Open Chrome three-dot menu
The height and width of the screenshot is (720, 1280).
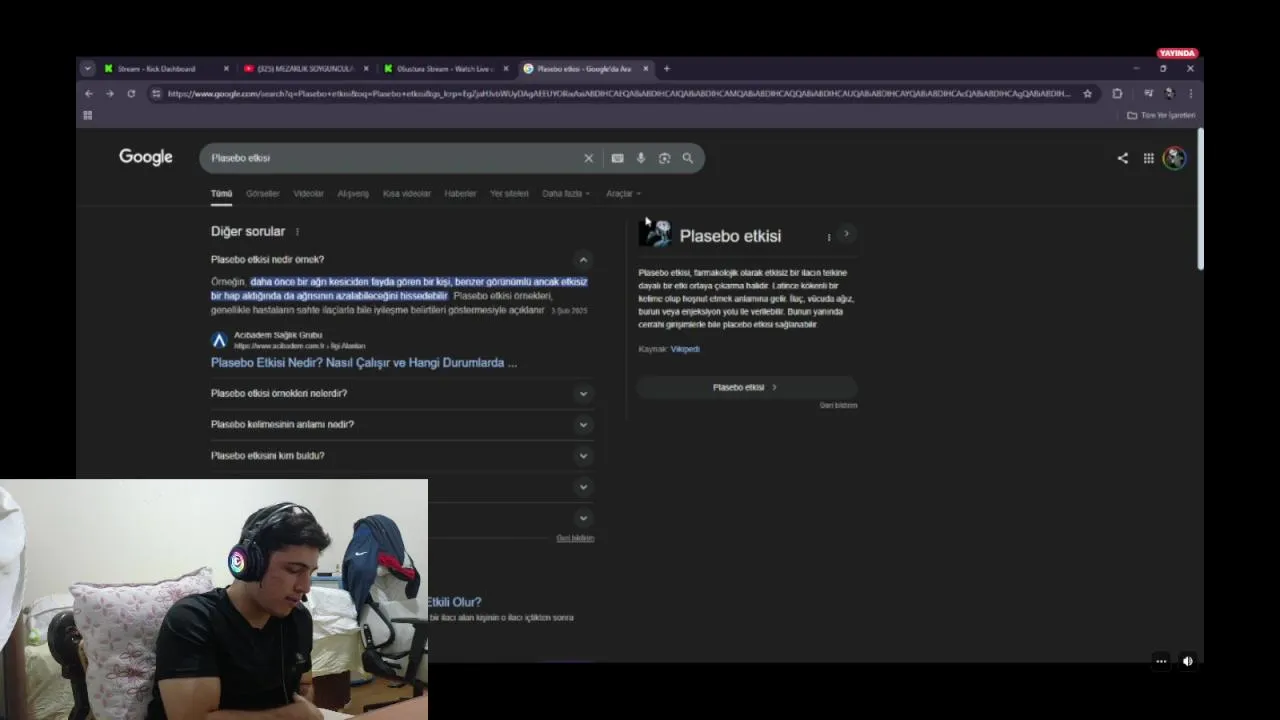[1190, 93]
